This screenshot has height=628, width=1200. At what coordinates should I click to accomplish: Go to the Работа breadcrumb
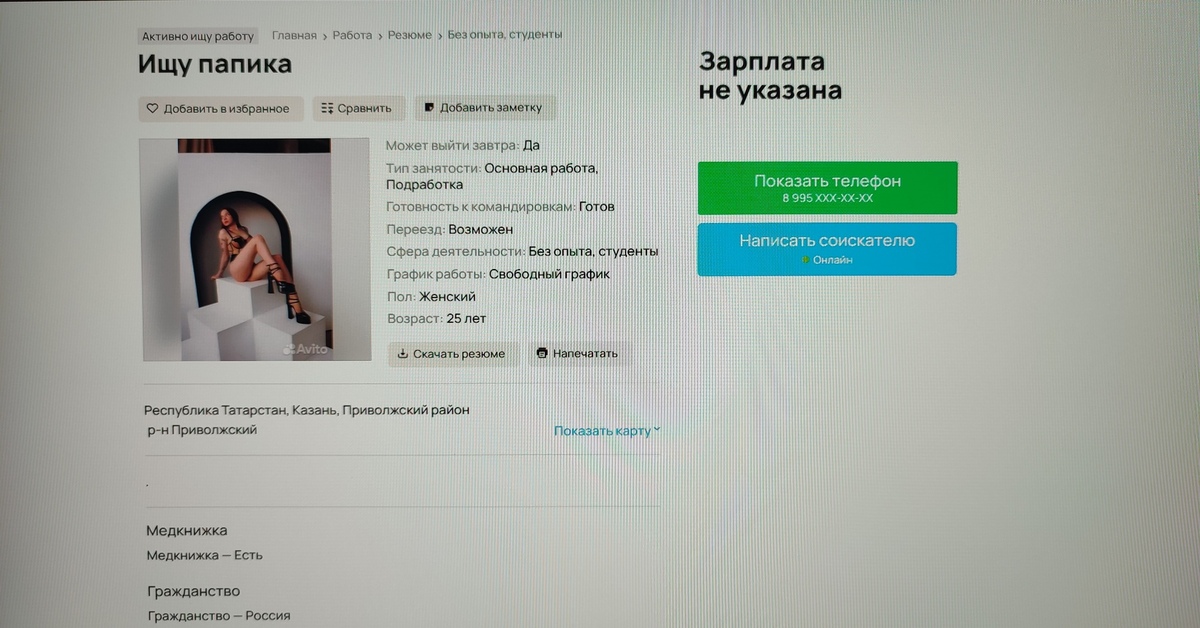pos(352,35)
